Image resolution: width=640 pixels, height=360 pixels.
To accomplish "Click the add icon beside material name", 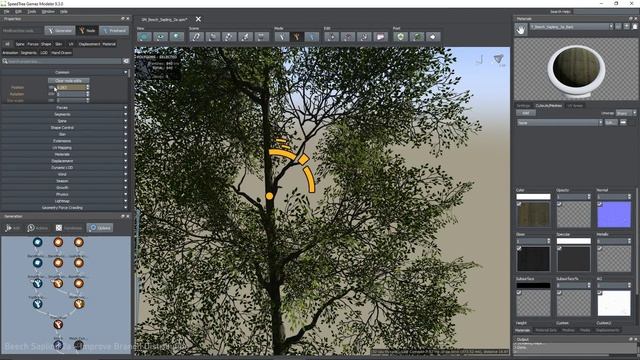I will 627,27.
